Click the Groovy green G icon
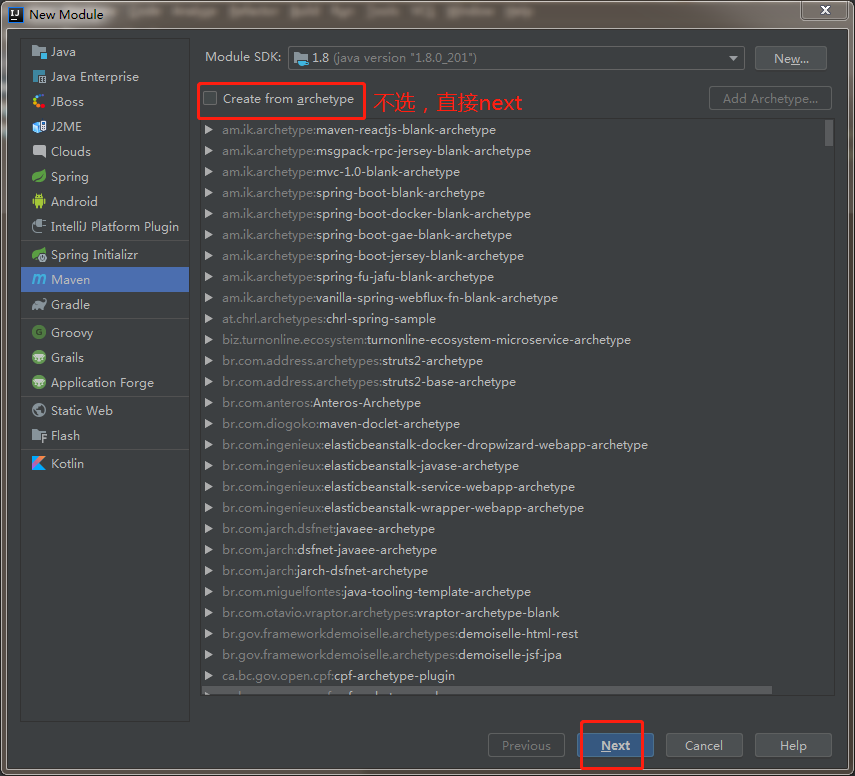This screenshot has width=855, height=776. click(39, 332)
